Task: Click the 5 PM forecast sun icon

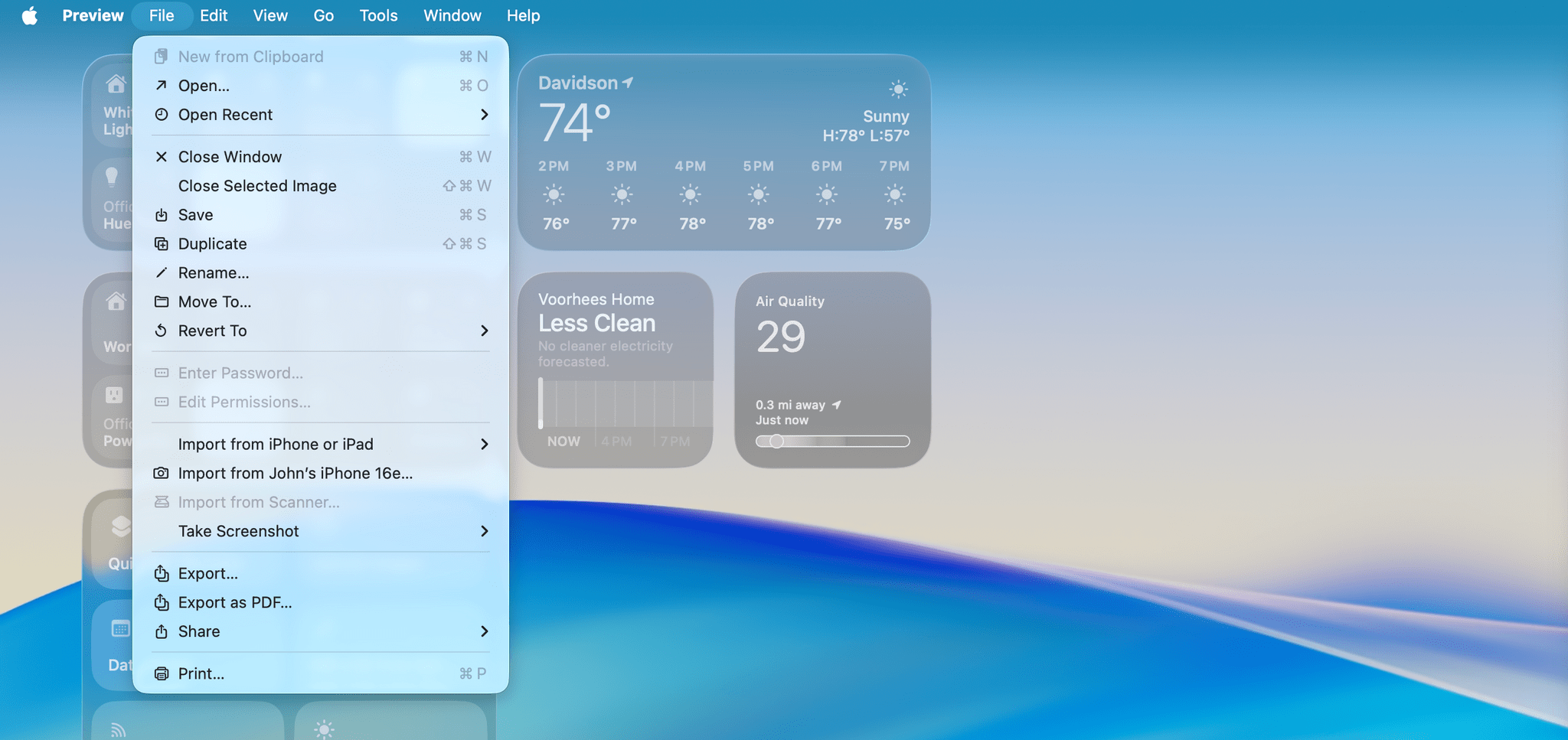Action: pos(759,194)
